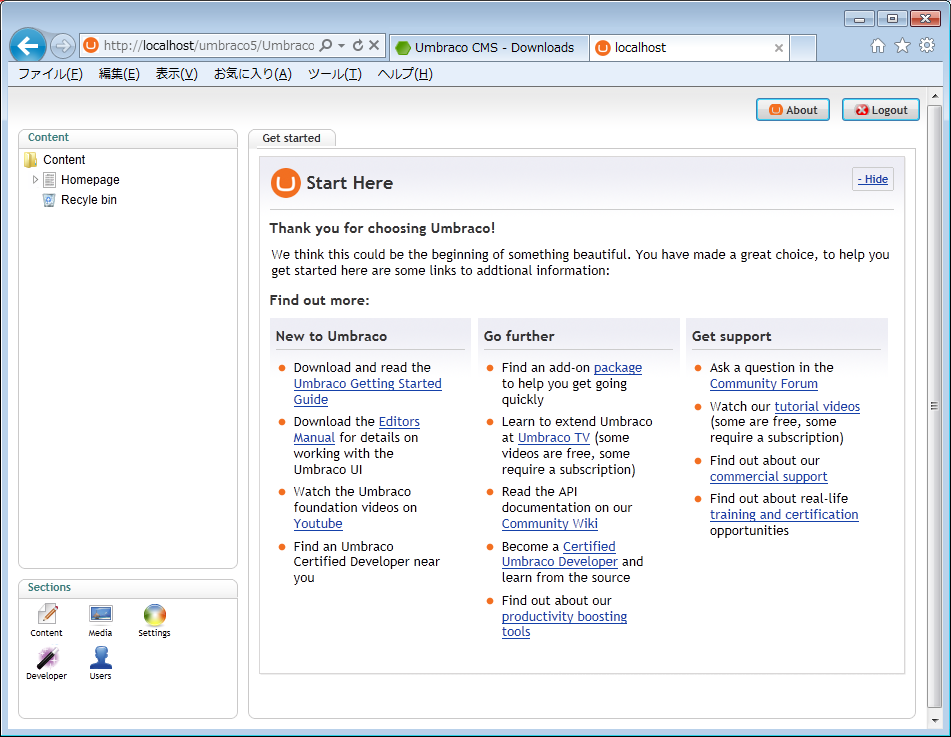
Task: Click the About button
Action: pyautogui.click(x=792, y=110)
